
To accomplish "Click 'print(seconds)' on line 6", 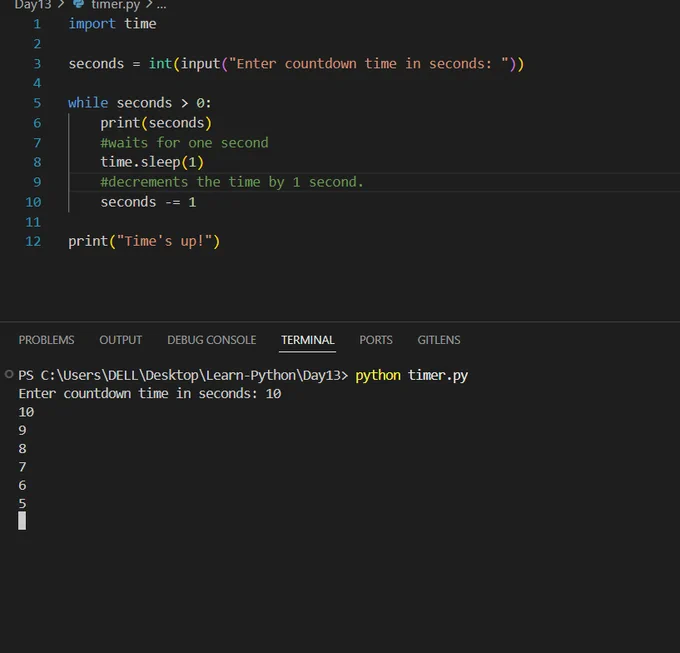I will pos(156,123).
